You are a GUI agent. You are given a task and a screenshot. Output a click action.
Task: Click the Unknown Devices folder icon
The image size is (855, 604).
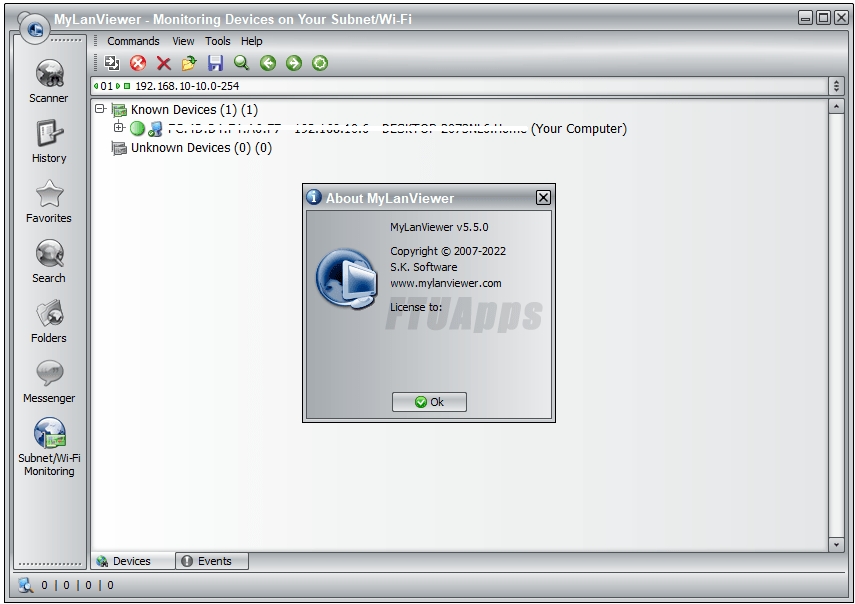pos(119,148)
